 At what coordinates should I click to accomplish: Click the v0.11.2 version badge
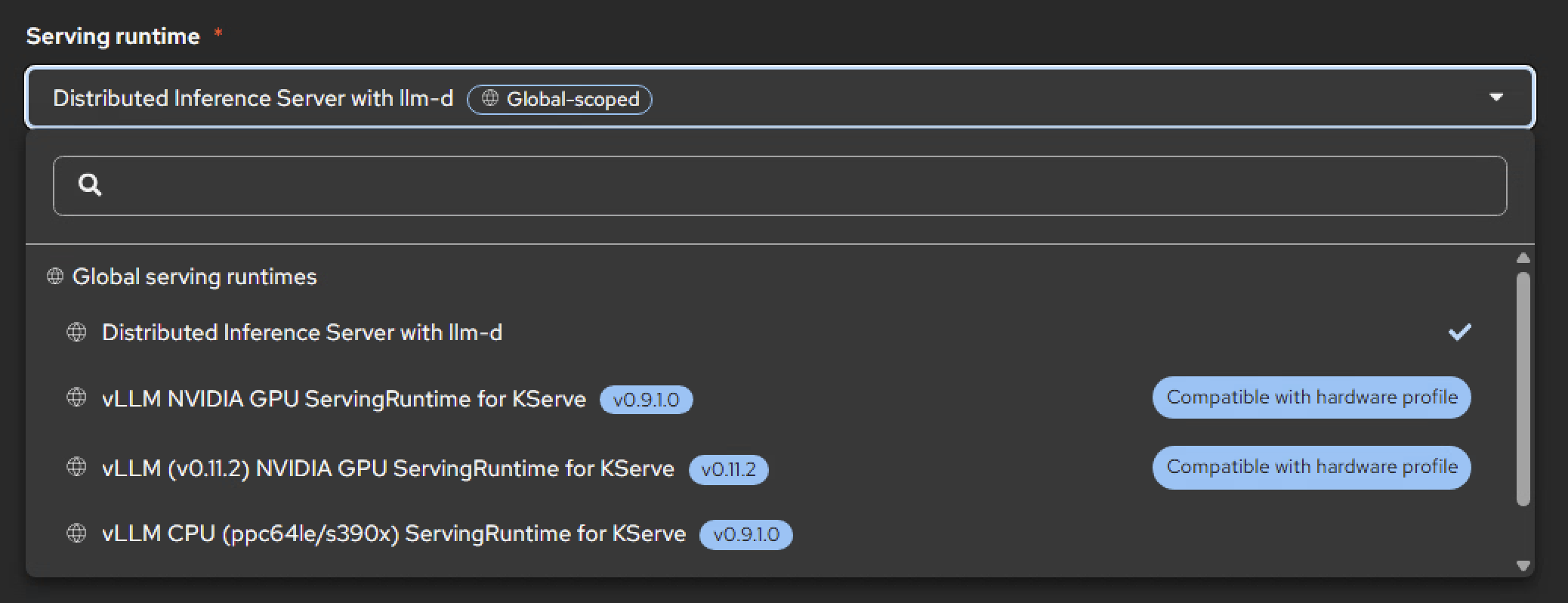click(x=728, y=469)
